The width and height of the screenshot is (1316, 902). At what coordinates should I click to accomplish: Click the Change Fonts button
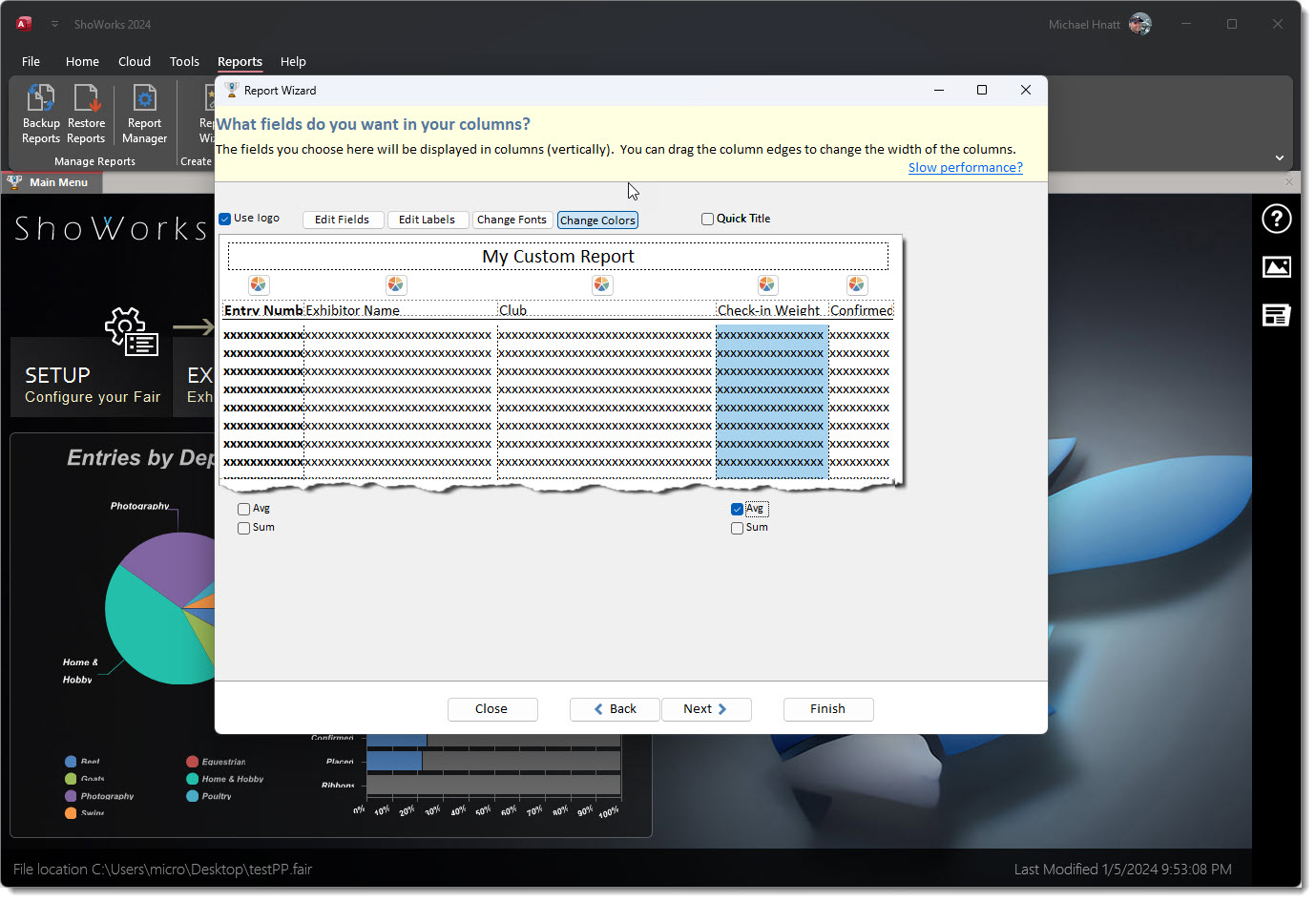tap(512, 220)
